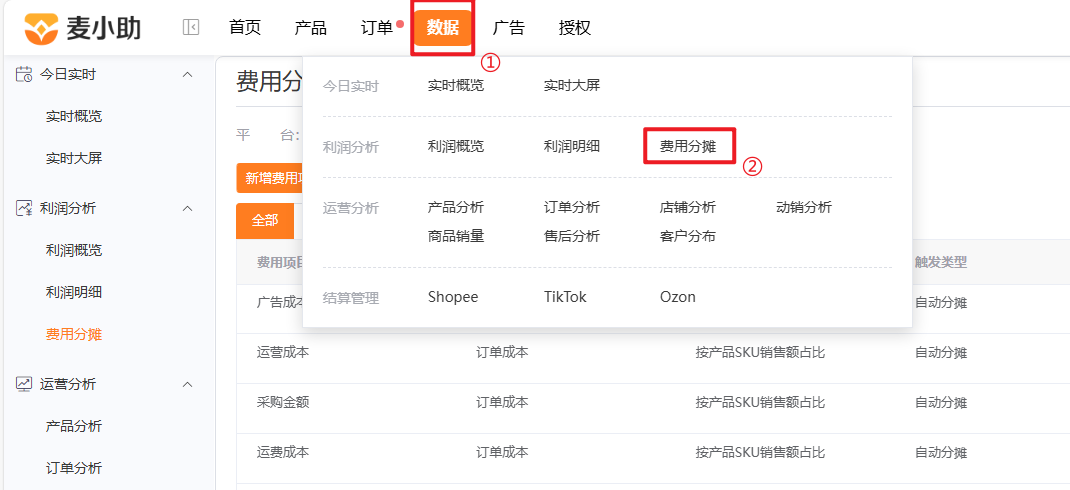This screenshot has height=490, width=1070.
Task: Click the 新增费用 orange button
Action: click(x=270, y=179)
